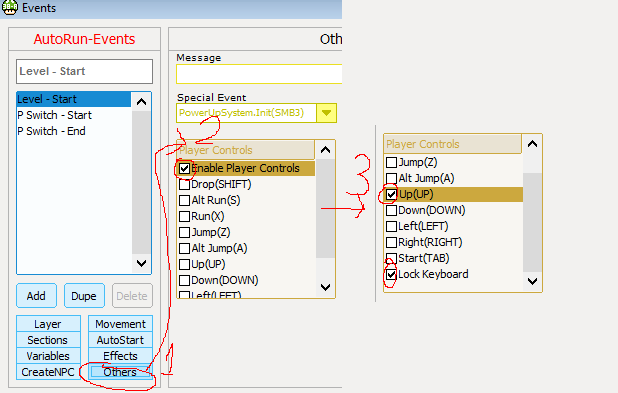This screenshot has height=393, width=618.
Task: Uncheck Up(UP) in the right list
Action: tap(391, 194)
